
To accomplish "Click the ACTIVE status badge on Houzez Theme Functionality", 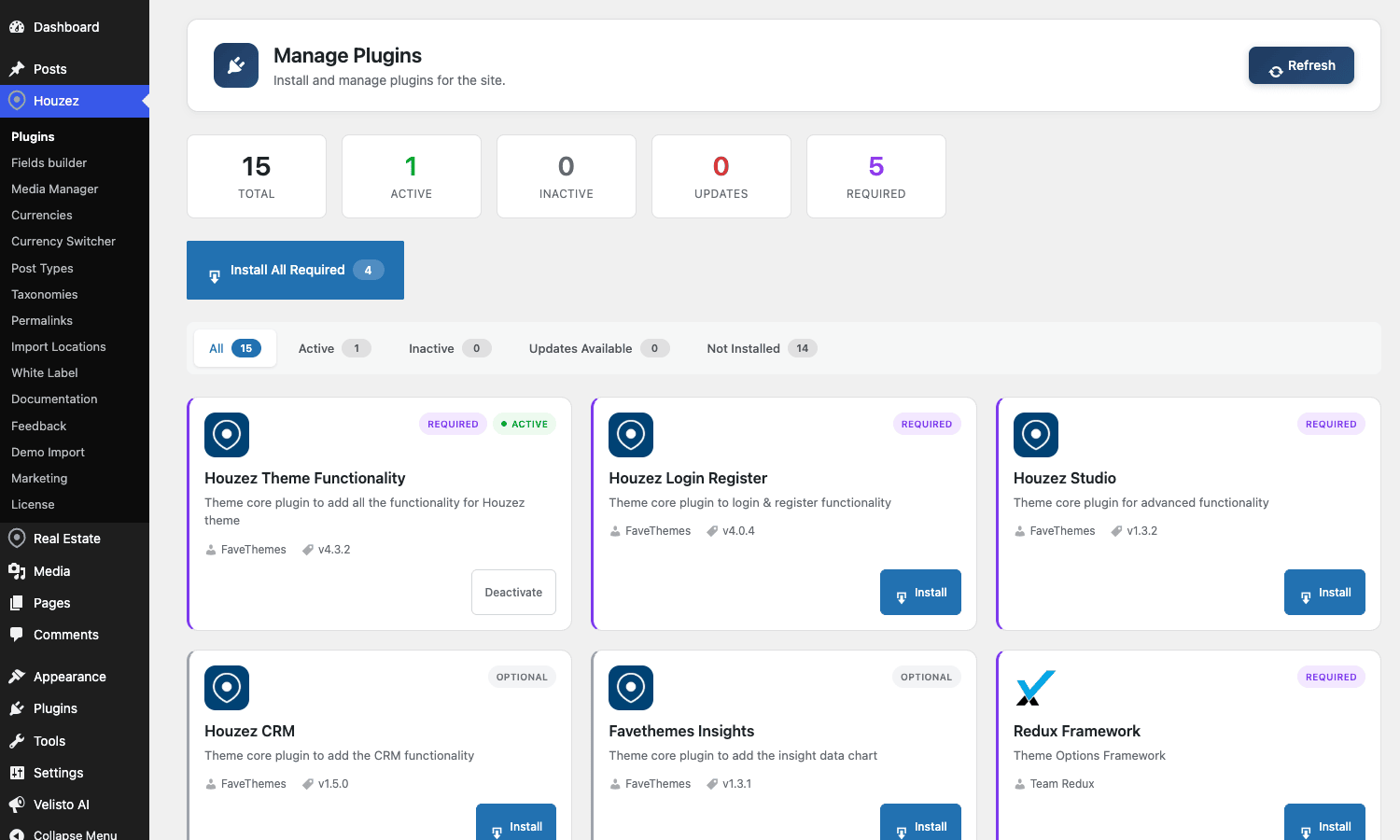I will point(525,424).
